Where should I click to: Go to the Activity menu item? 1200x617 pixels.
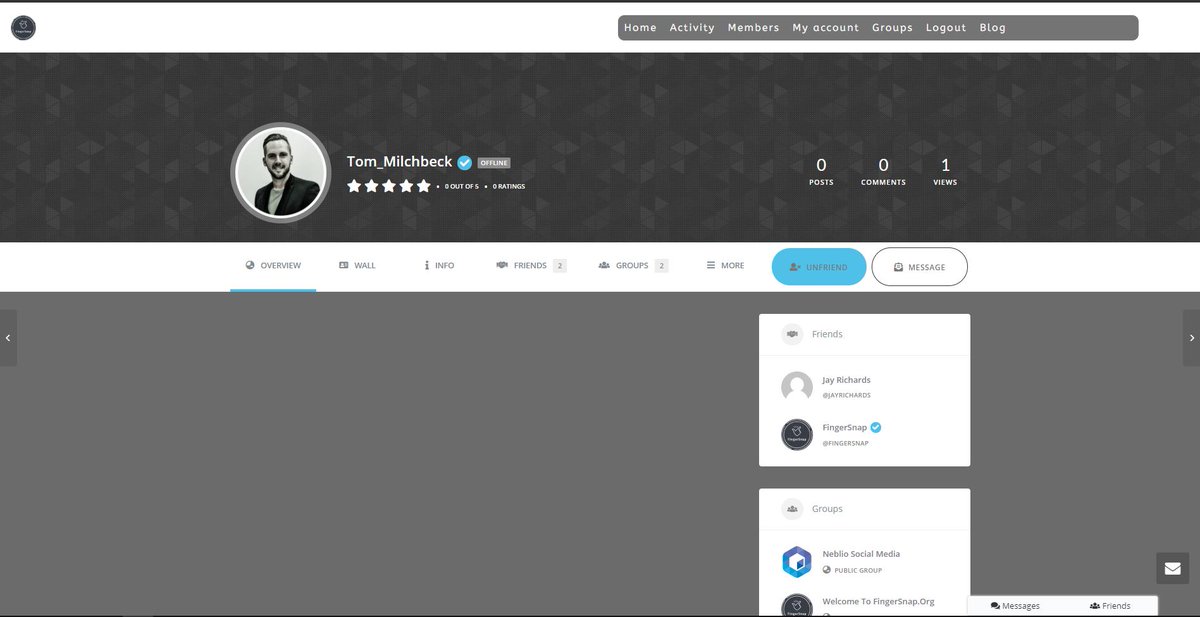click(x=692, y=28)
